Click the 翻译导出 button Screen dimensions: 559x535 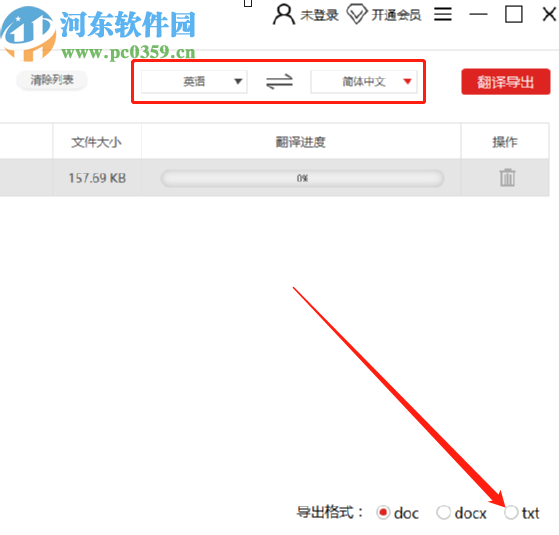506,82
